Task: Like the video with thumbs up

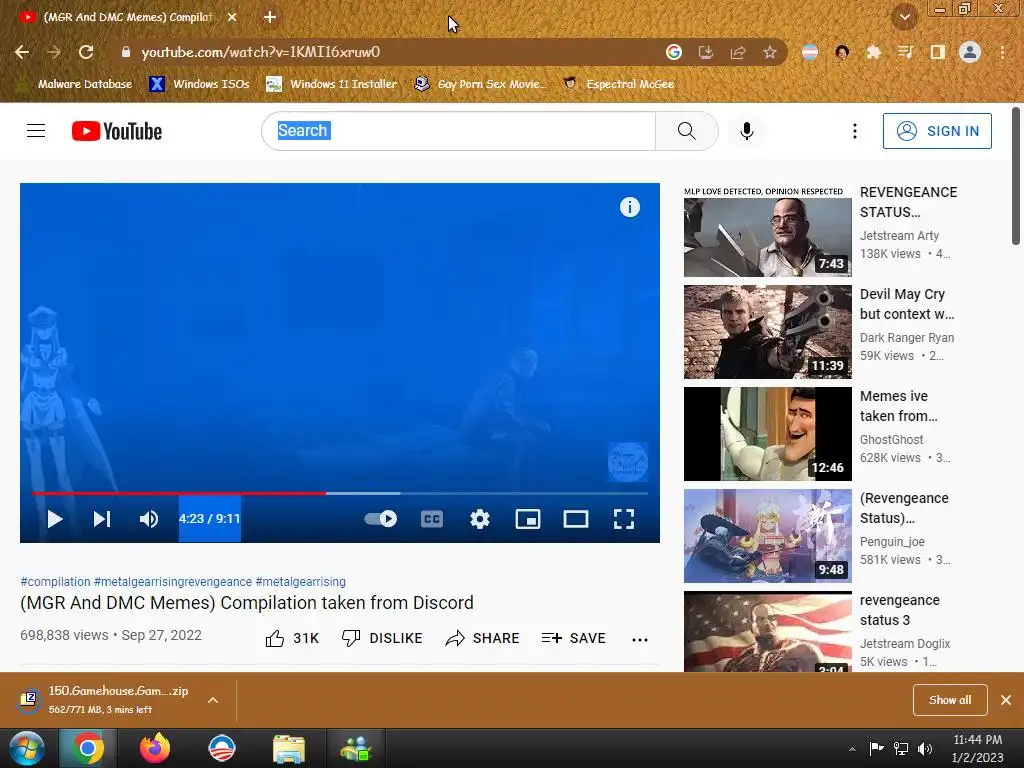Action: click(292, 638)
